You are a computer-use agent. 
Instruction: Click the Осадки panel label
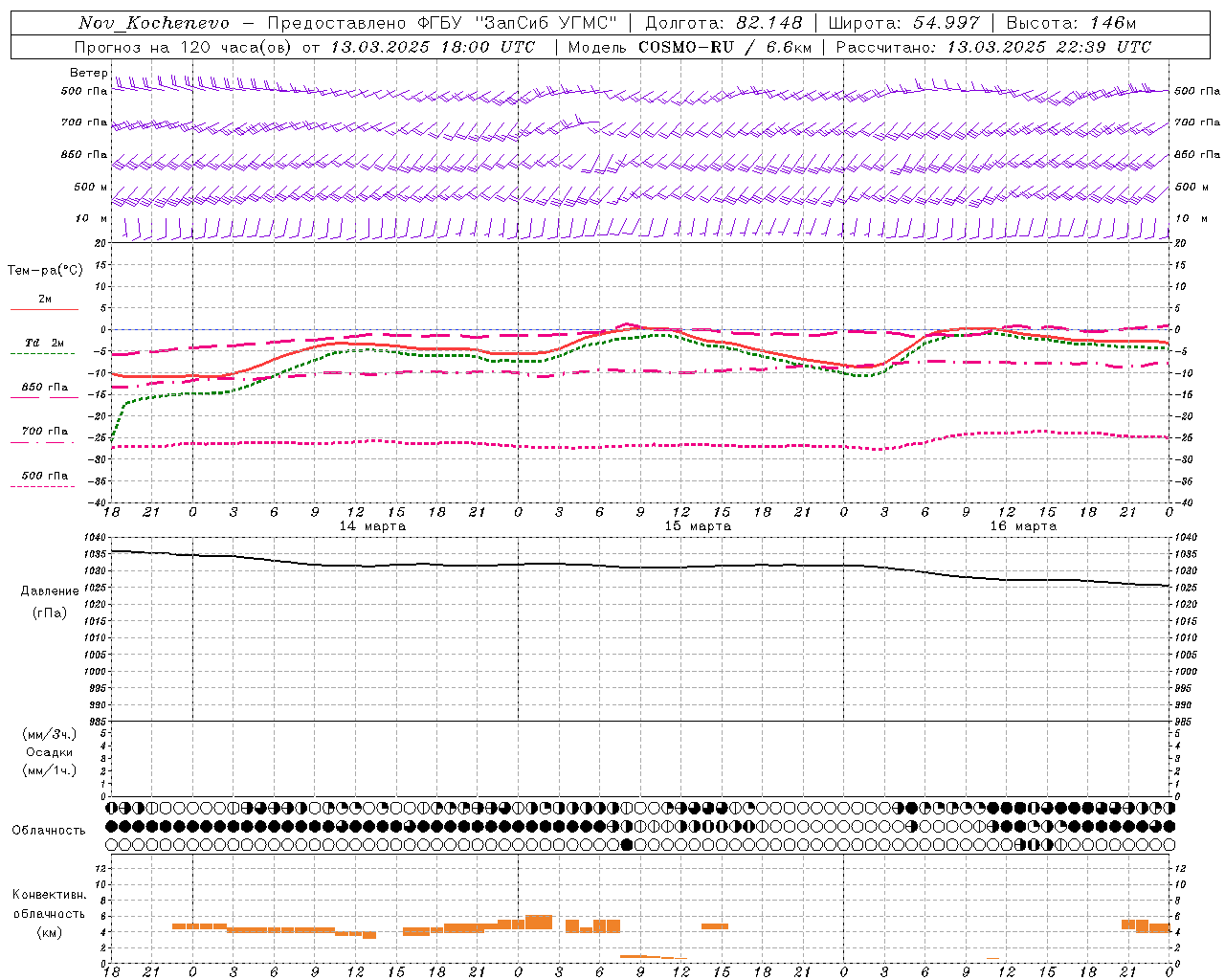click(50, 752)
